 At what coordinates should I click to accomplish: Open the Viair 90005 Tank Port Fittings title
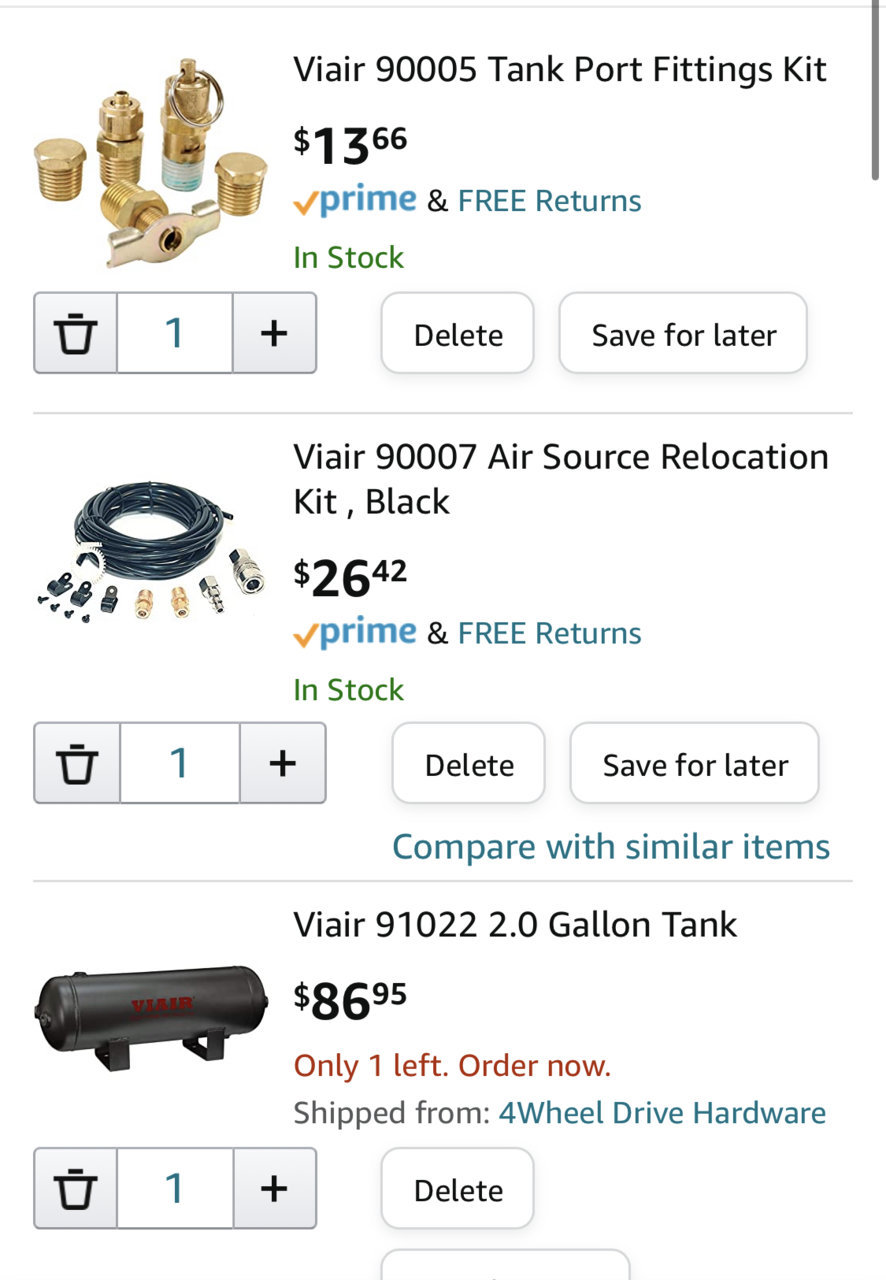pos(560,70)
